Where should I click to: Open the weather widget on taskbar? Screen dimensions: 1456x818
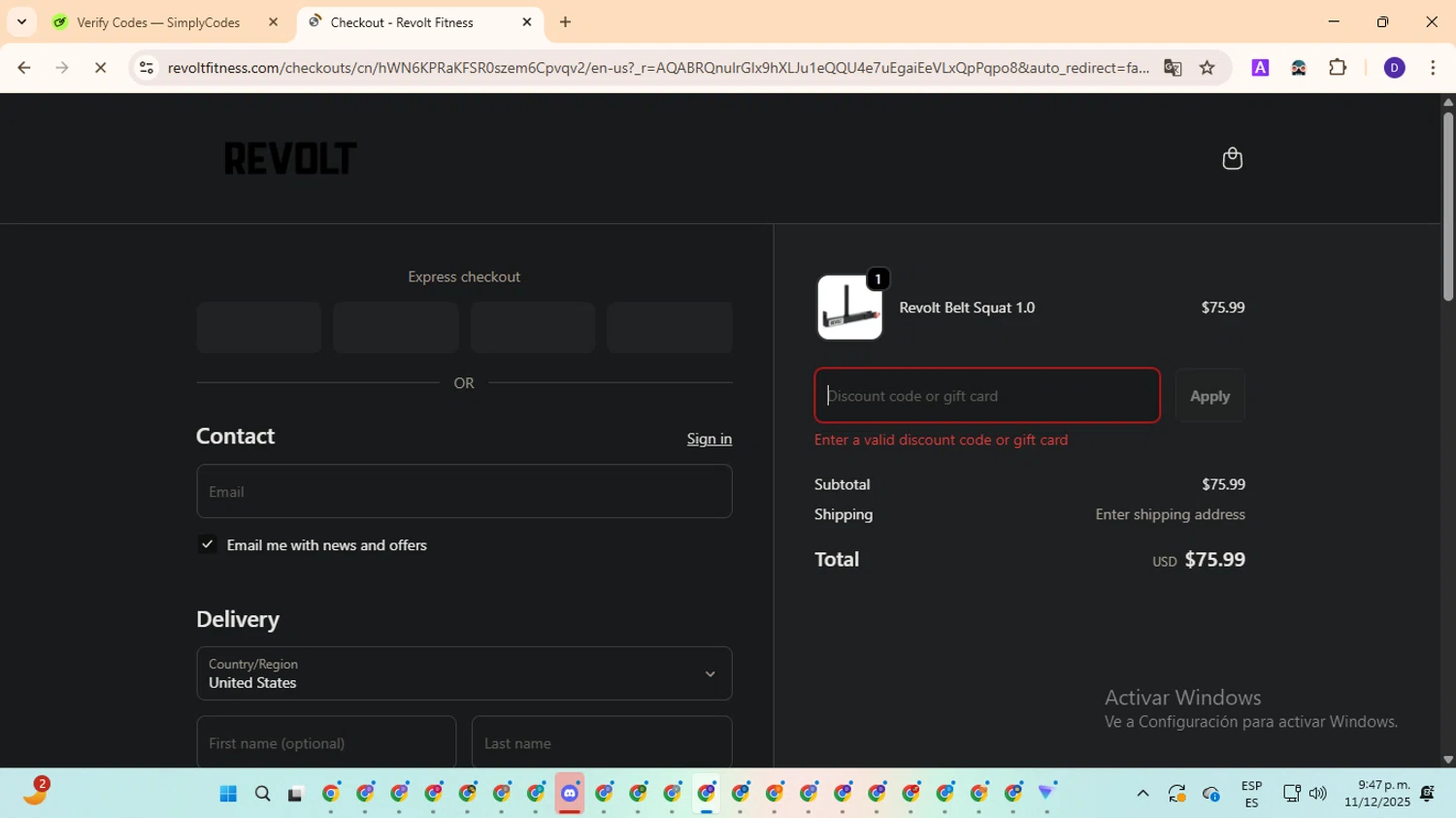click(37, 792)
